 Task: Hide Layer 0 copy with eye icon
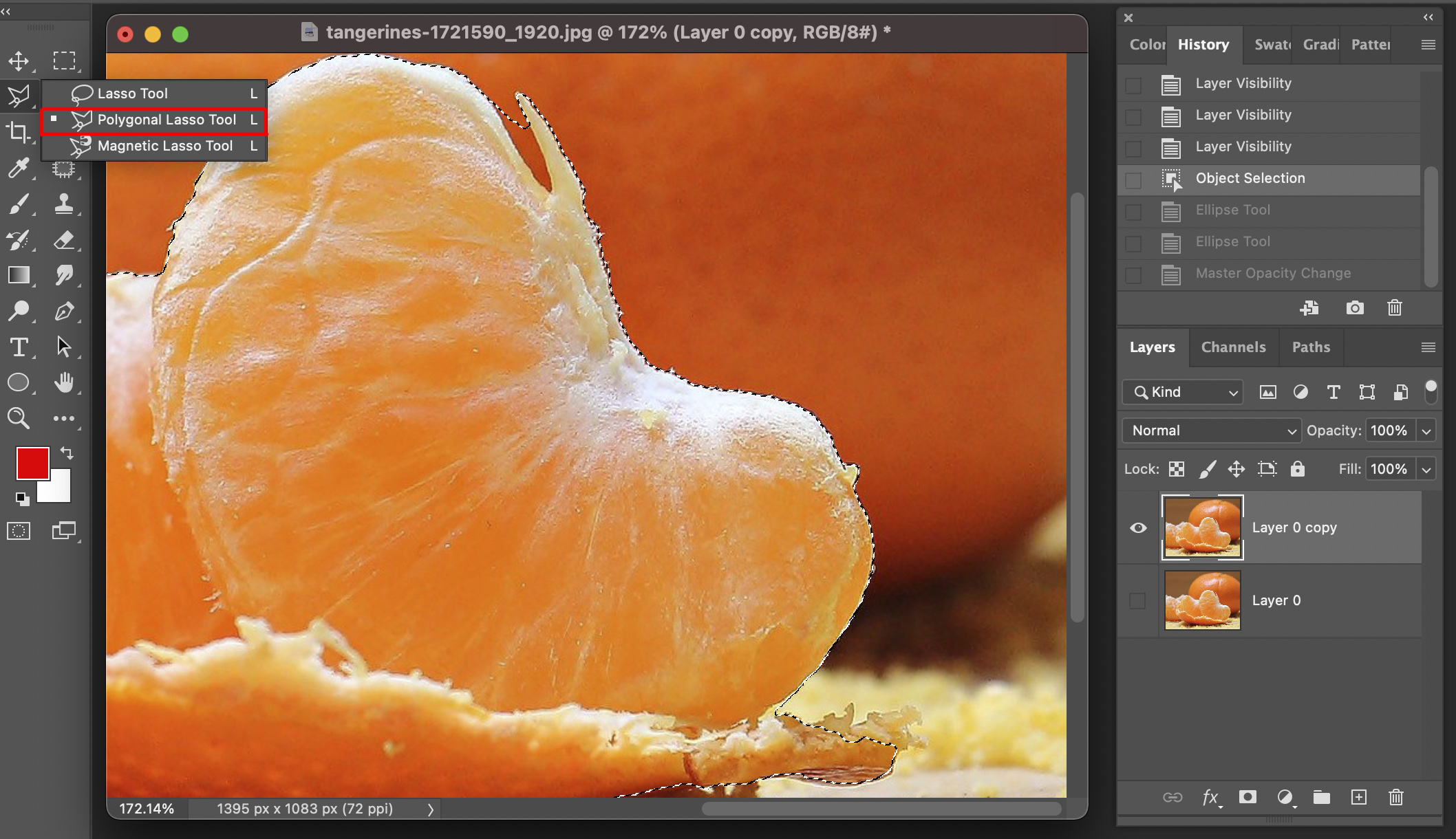(x=1138, y=528)
